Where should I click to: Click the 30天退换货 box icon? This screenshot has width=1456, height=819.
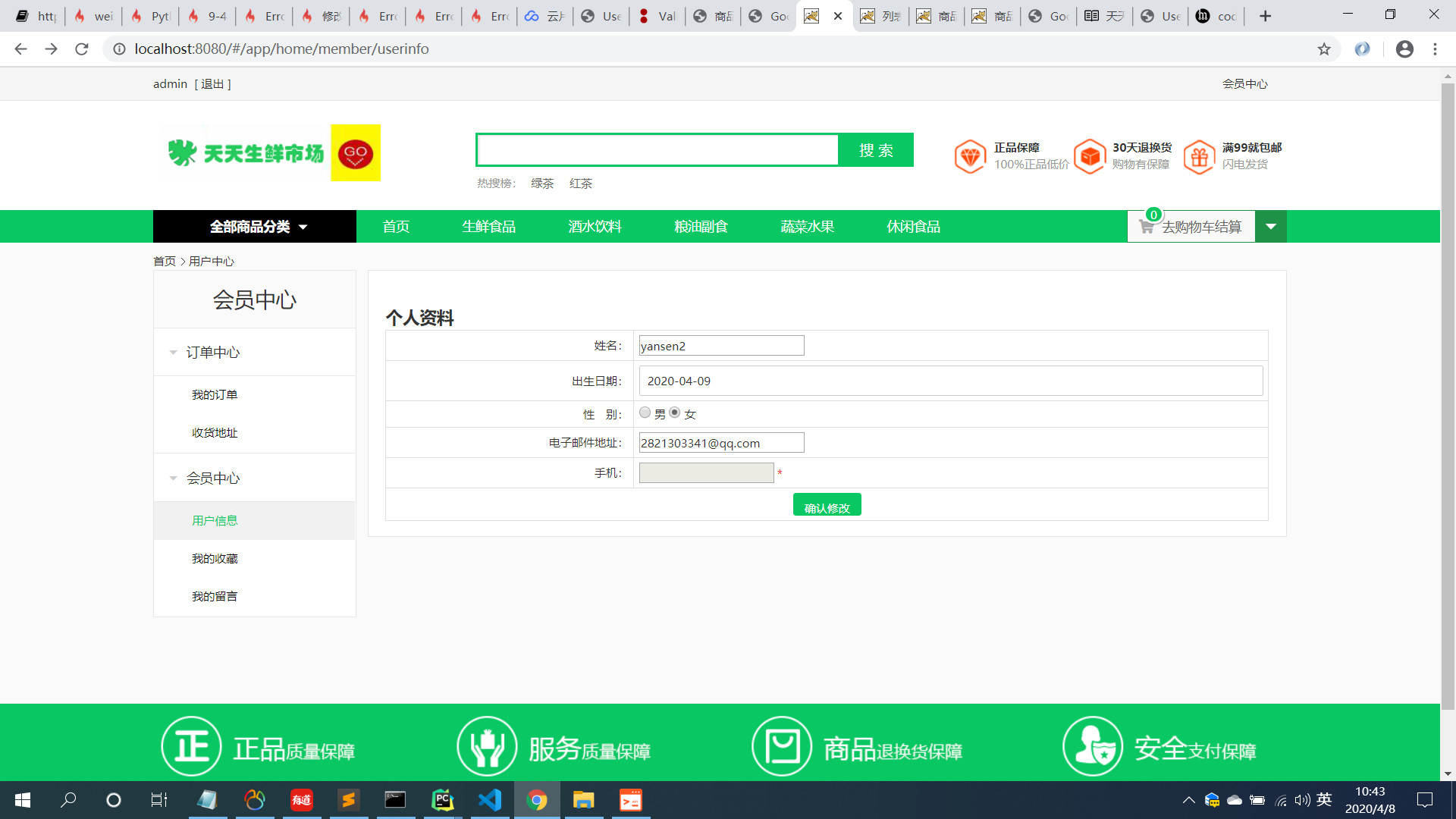(1090, 156)
